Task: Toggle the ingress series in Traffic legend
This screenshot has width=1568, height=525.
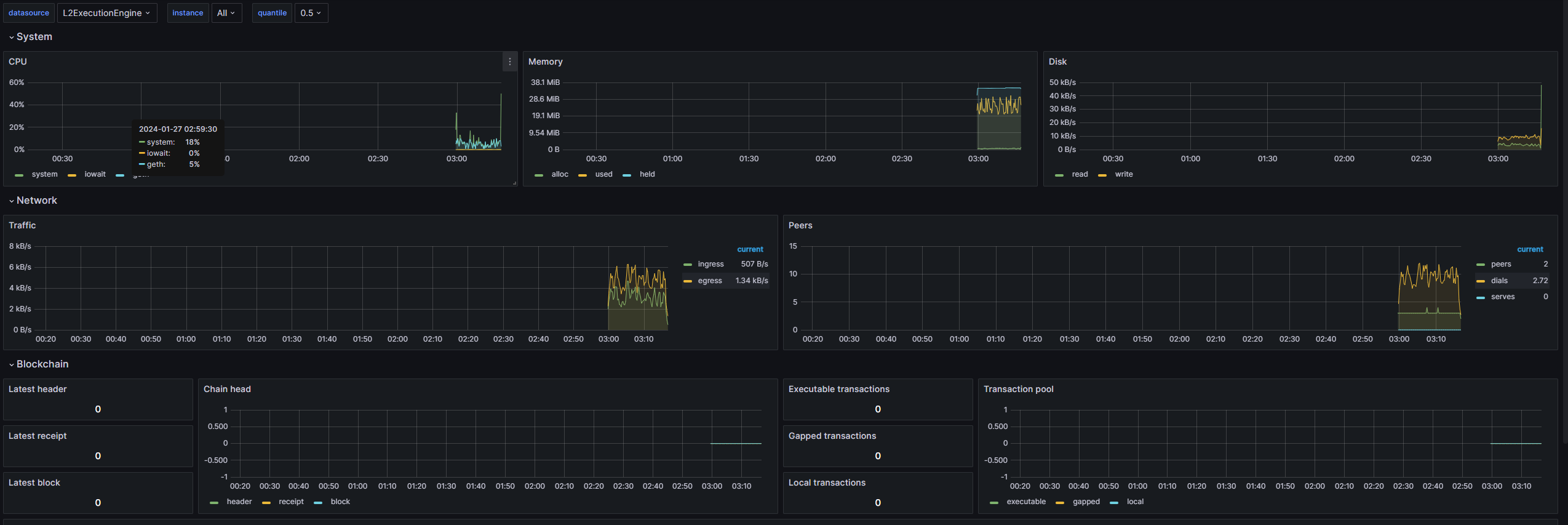Action: click(x=710, y=264)
